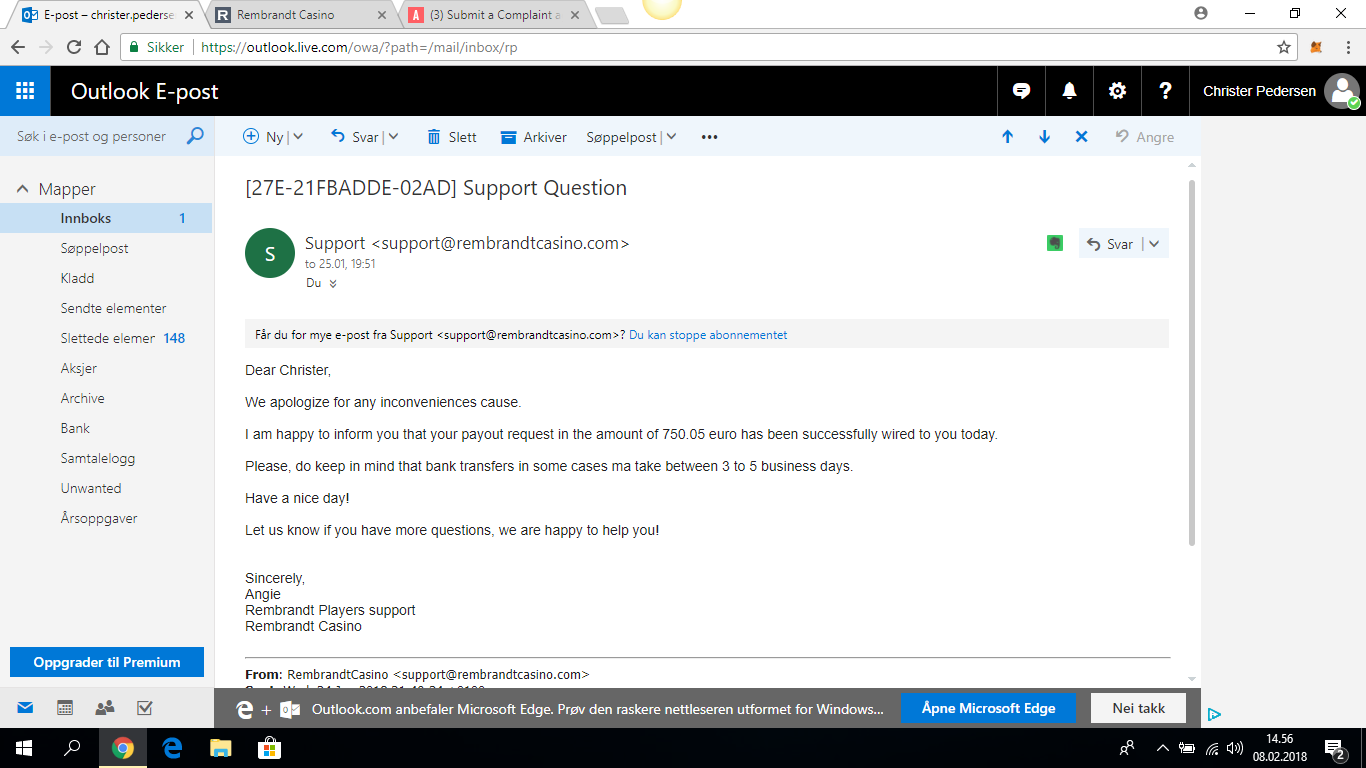Open the settings gear in Outlook header
Image resolution: width=1366 pixels, height=768 pixels.
[1117, 91]
